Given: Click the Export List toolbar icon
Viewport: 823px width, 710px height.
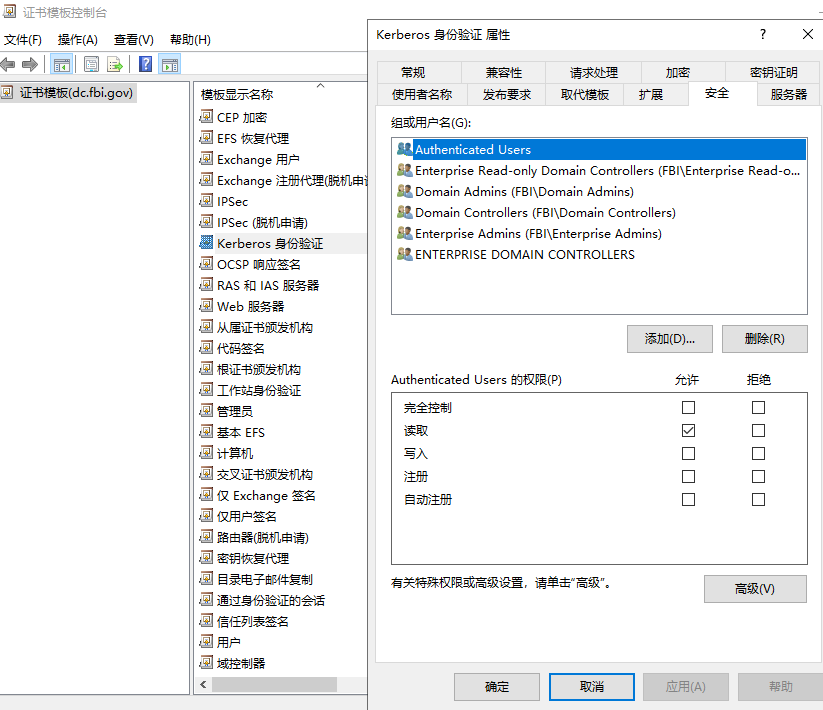Looking at the screenshot, I should [116, 64].
